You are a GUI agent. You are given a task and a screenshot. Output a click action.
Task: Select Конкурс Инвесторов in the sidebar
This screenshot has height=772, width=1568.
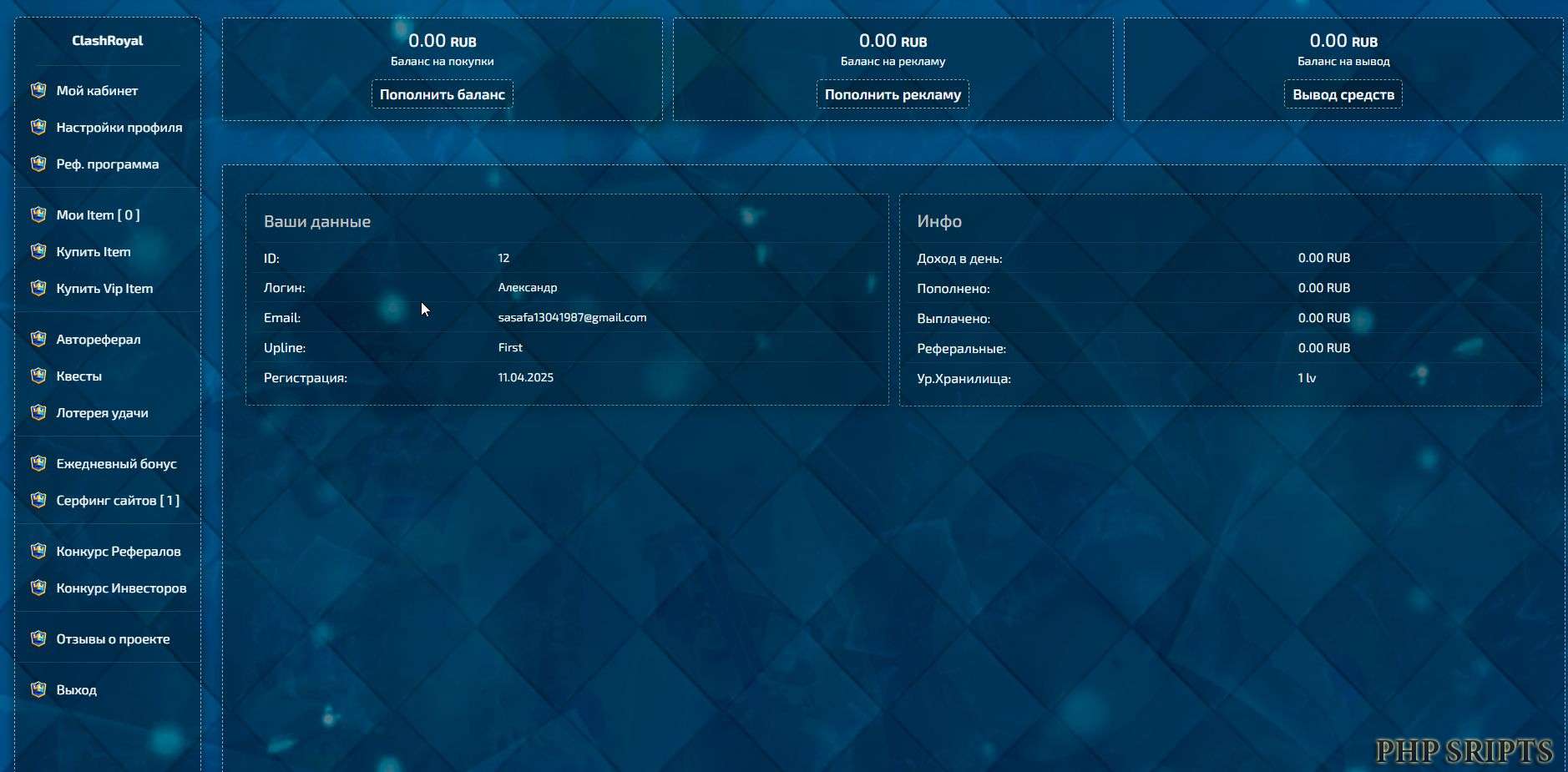(x=121, y=588)
